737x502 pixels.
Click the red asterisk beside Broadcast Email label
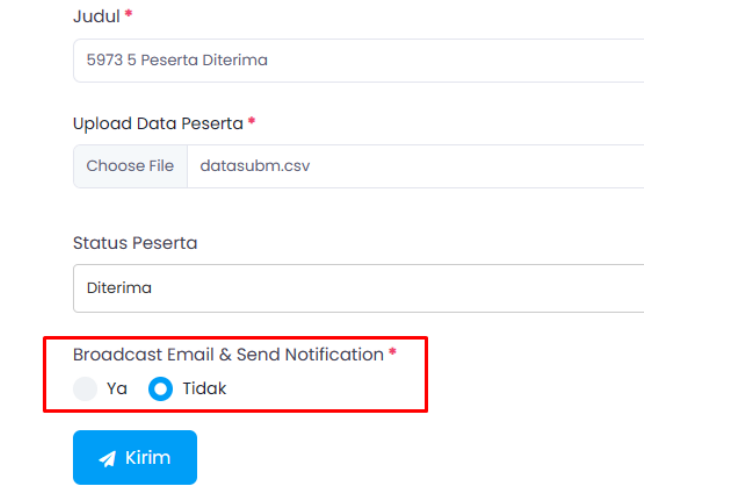(392, 353)
